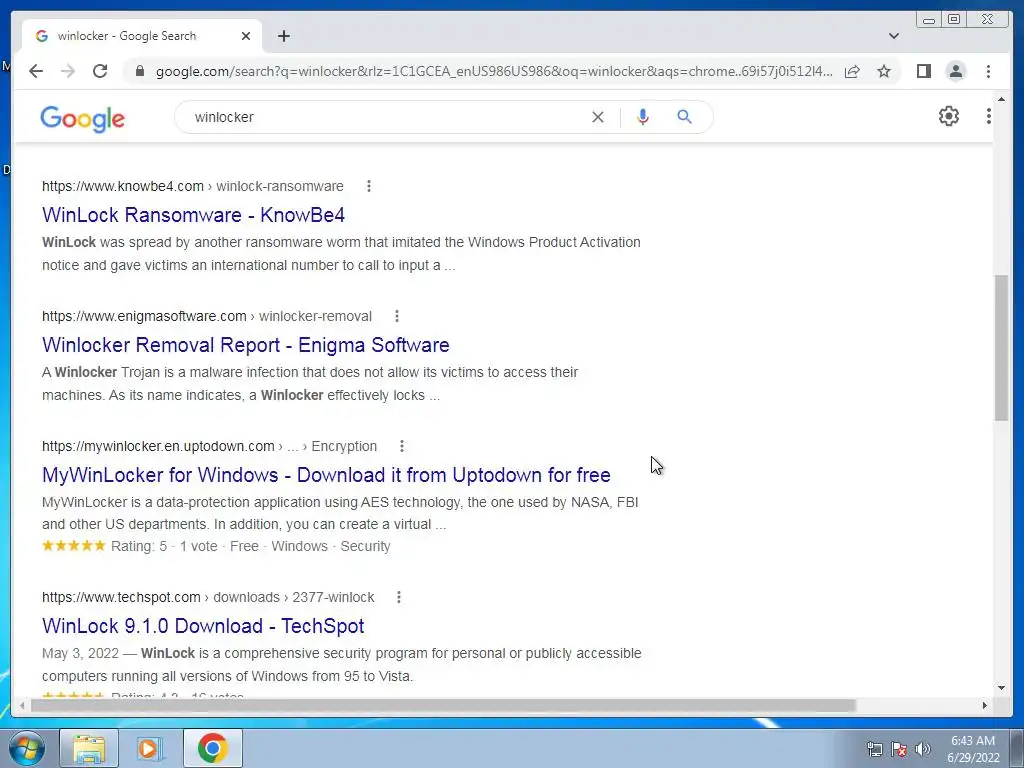The height and width of the screenshot is (768, 1024).
Task: Open Google apps menu dots
Action: pyautogui.click(x=989, y=116)
